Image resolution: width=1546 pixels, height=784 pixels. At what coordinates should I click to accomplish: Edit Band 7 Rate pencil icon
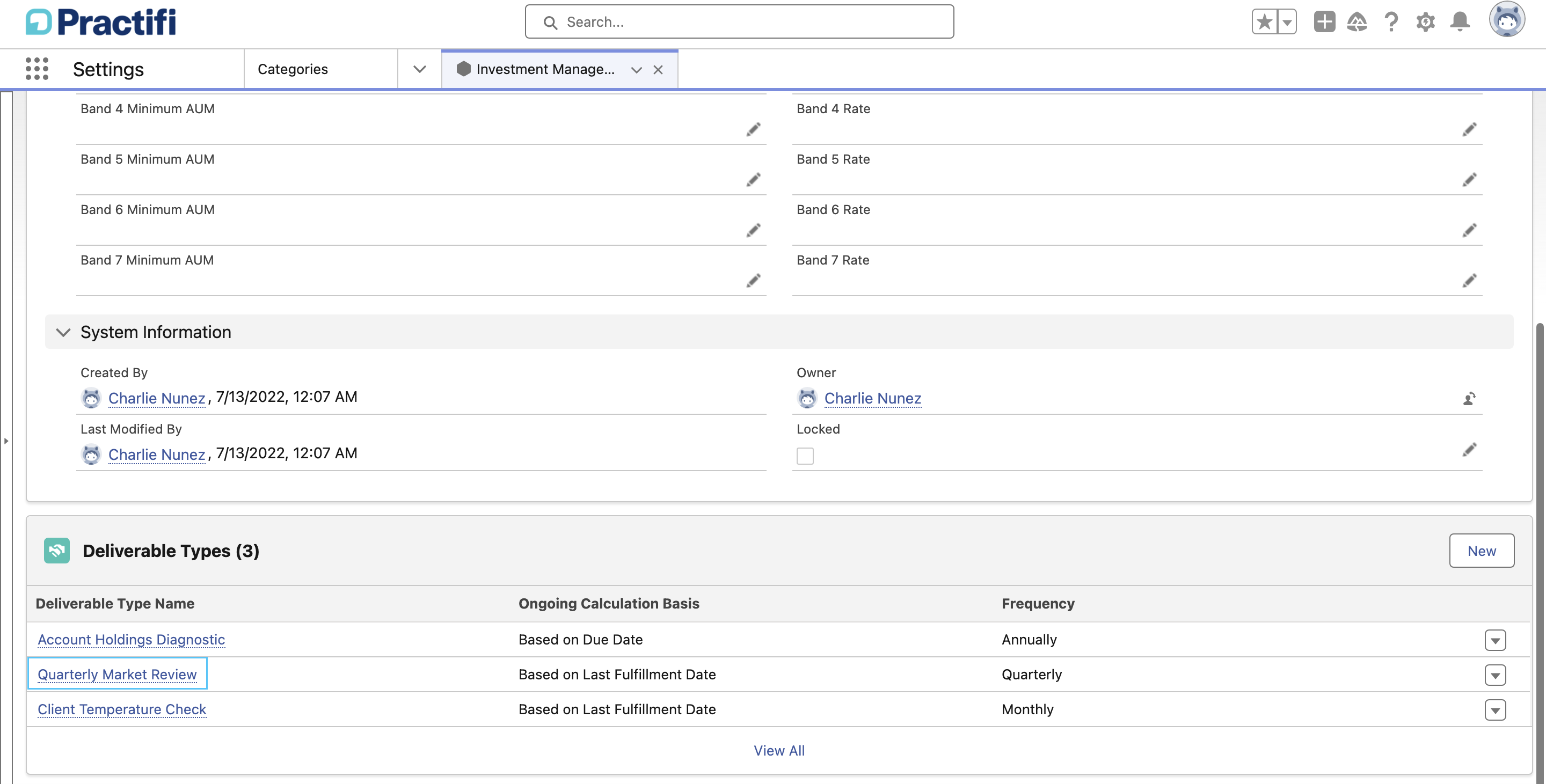coord(1469,280)
